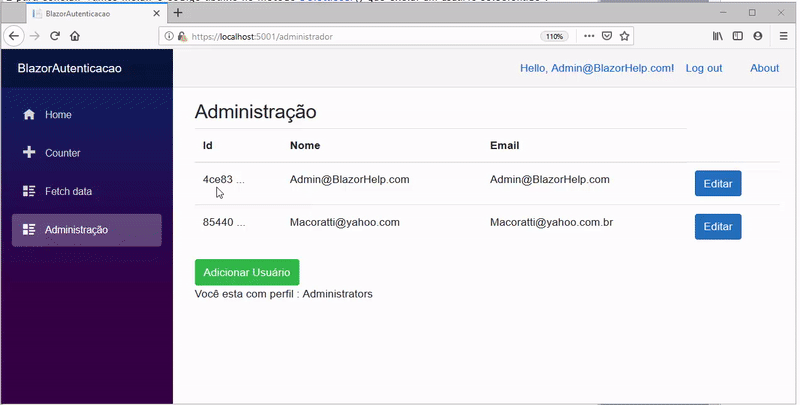
Task: Click the Log out link
Action: click(x=704, y=68)
